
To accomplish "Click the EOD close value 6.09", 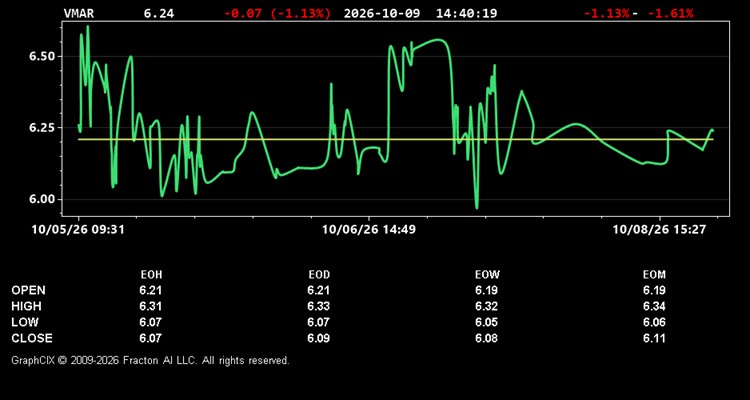I will click(319, 338).
